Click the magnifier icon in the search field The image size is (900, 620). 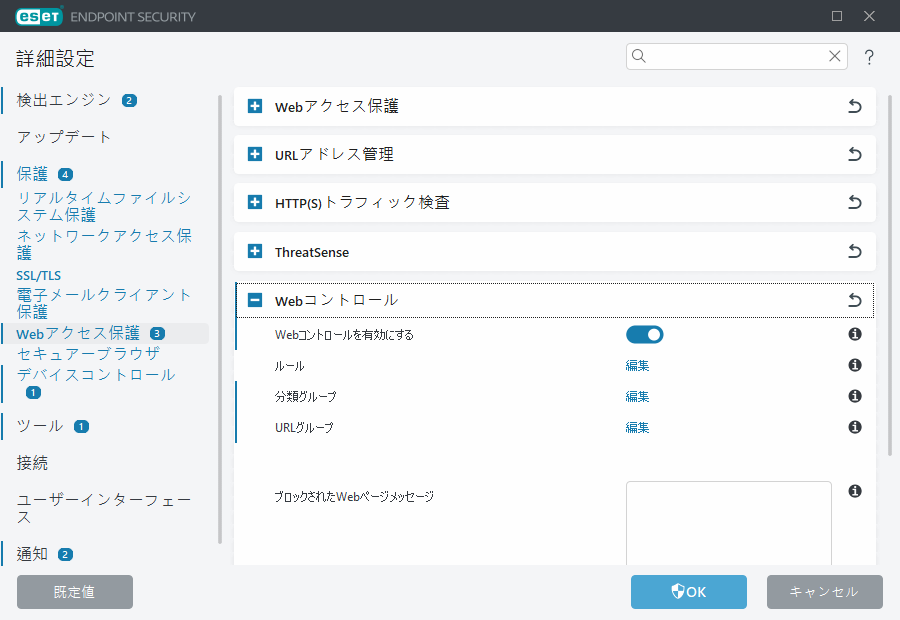639,57
